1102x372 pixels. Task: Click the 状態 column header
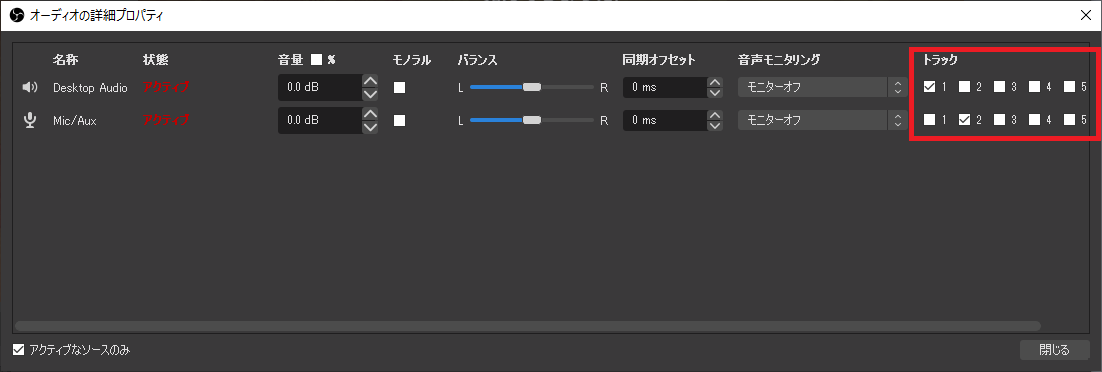[x=155, y=60]
